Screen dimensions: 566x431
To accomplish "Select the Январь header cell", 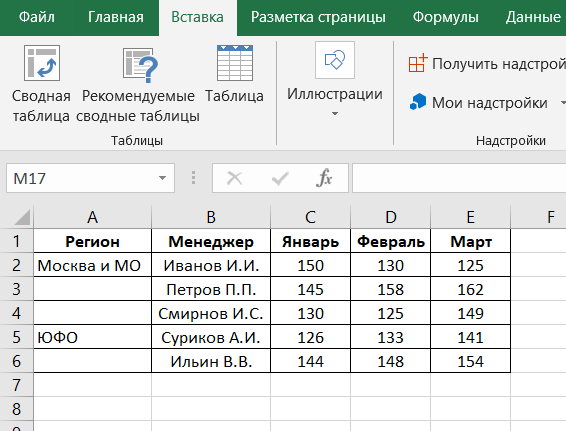I will coord(310,241).
